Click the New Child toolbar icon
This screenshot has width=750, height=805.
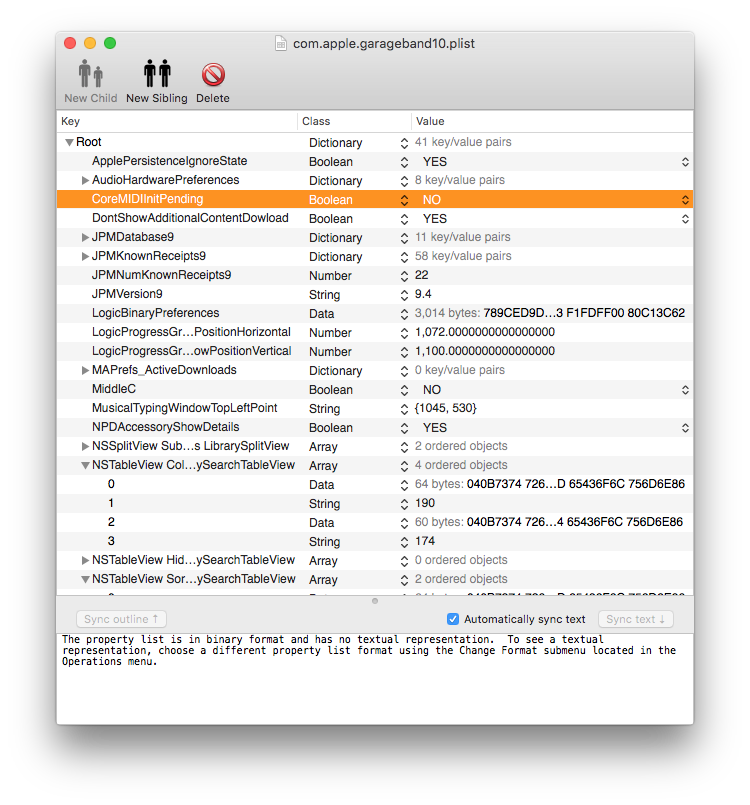pyautogui.click(x=90, y=75)
